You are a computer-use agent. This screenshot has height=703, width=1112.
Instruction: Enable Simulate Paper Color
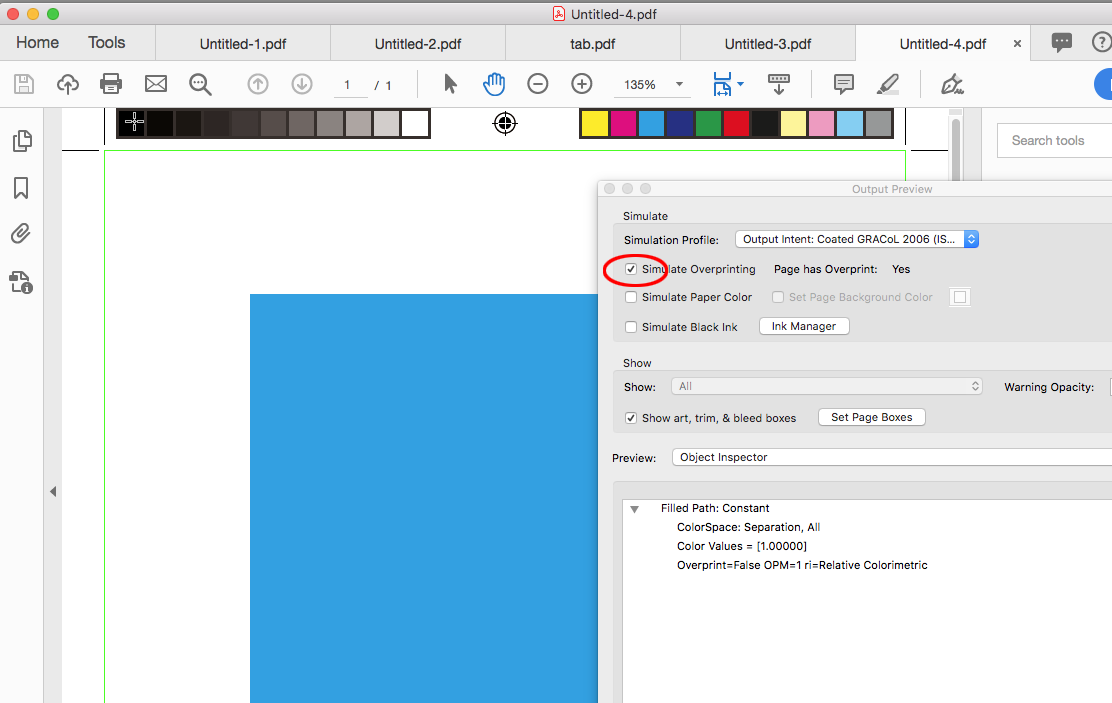[x=630, y=297]
